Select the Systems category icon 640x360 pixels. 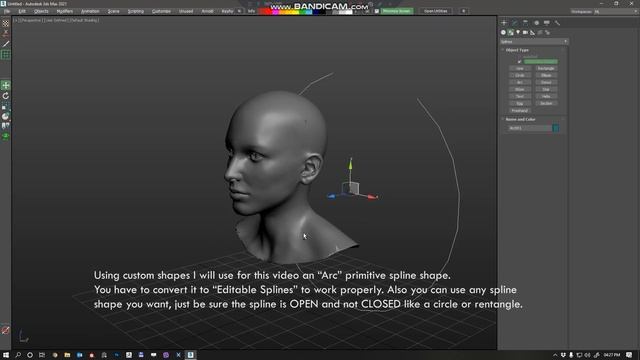tap(547, 32)
